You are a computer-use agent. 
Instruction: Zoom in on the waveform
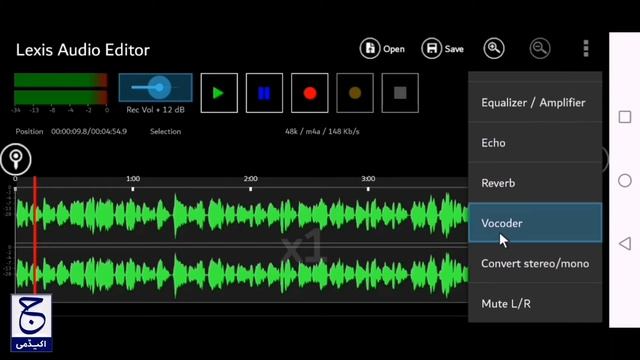pyautogui.click(x=494, y=49)
